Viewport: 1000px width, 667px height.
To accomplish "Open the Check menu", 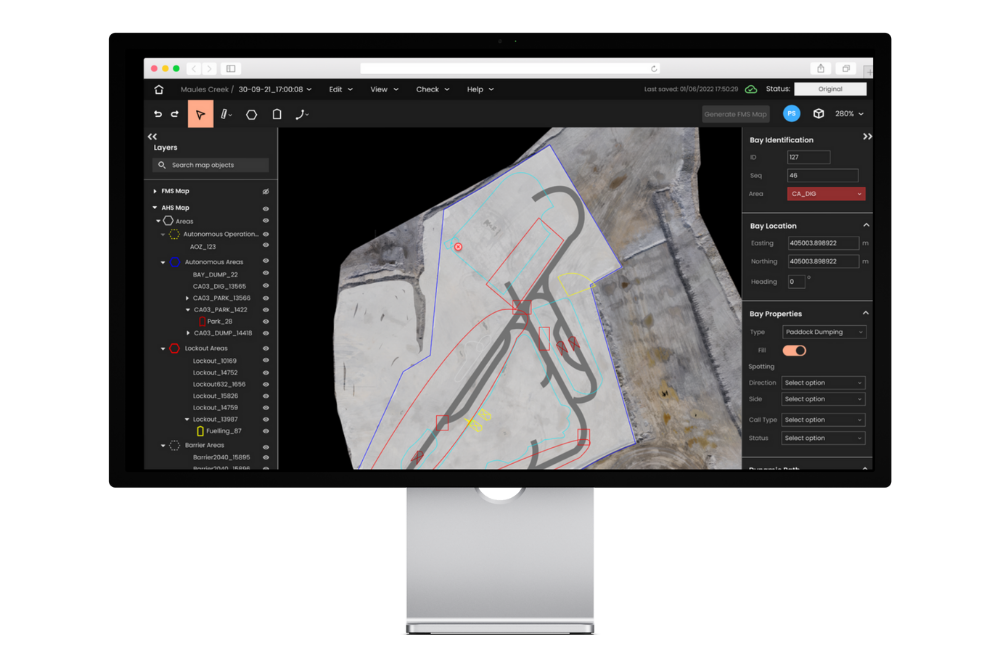I will [x=432, y=89].
